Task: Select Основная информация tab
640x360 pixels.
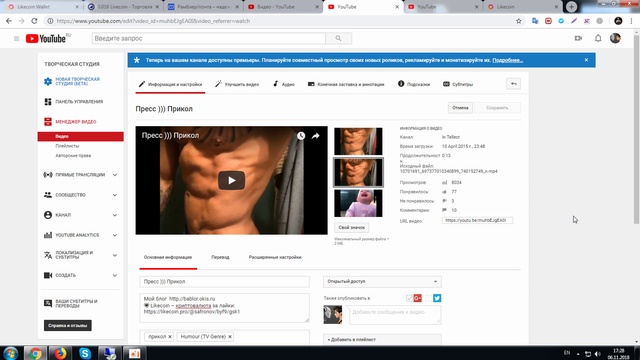Action: point(168,257)
